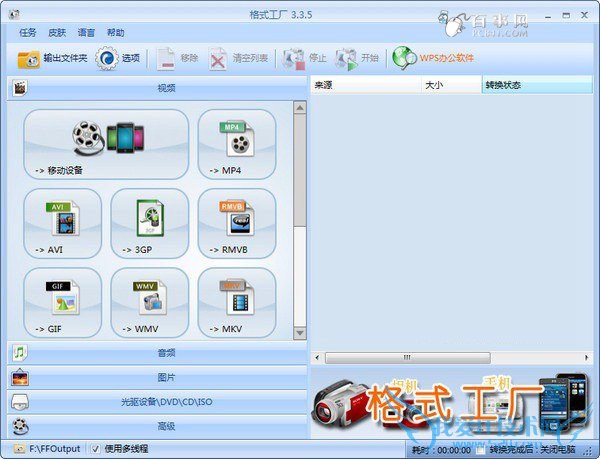Choose the AVI conversion icon
The height and width of the screenshot is (459, 600).
point(63,223)
